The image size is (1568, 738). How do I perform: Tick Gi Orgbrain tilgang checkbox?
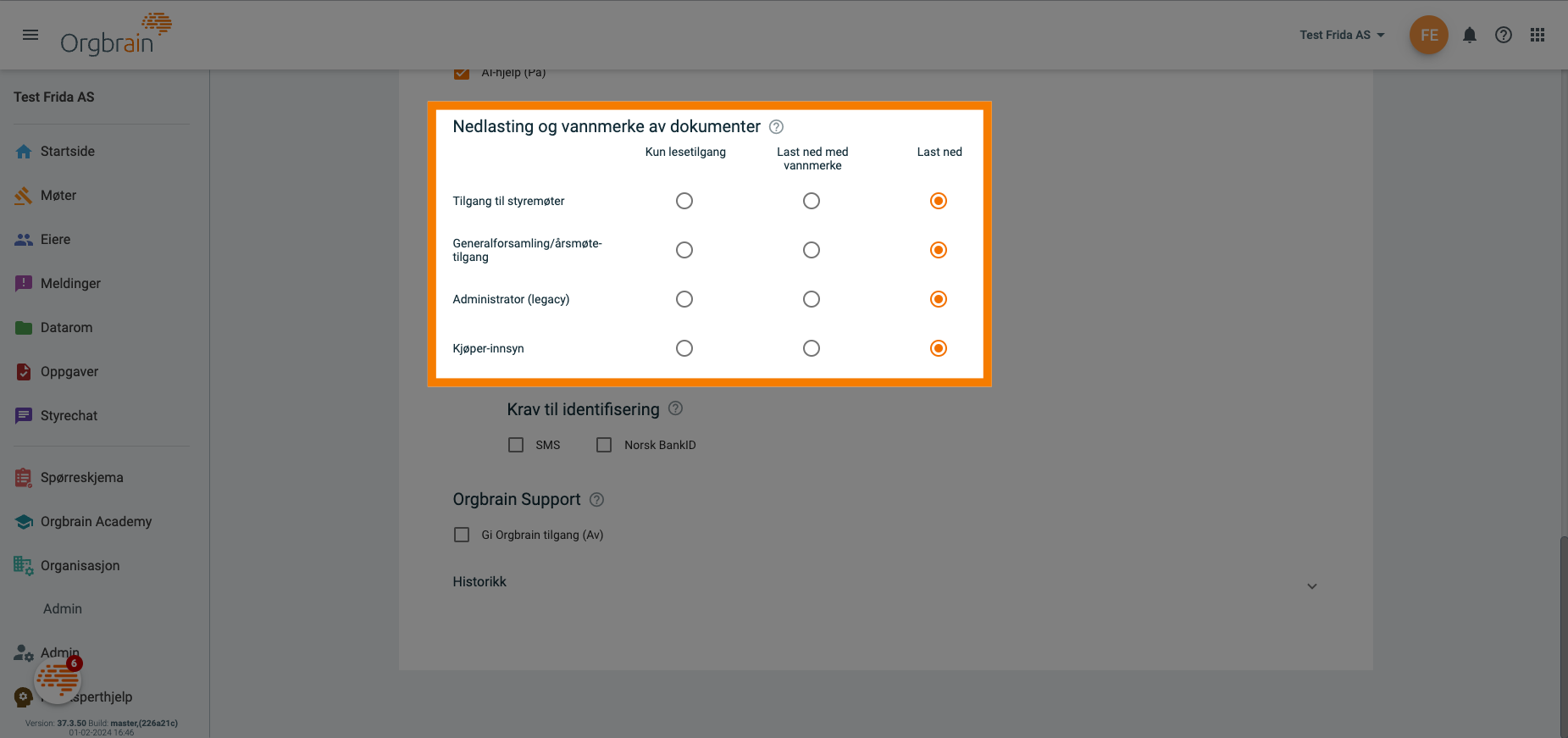point(462,535)
